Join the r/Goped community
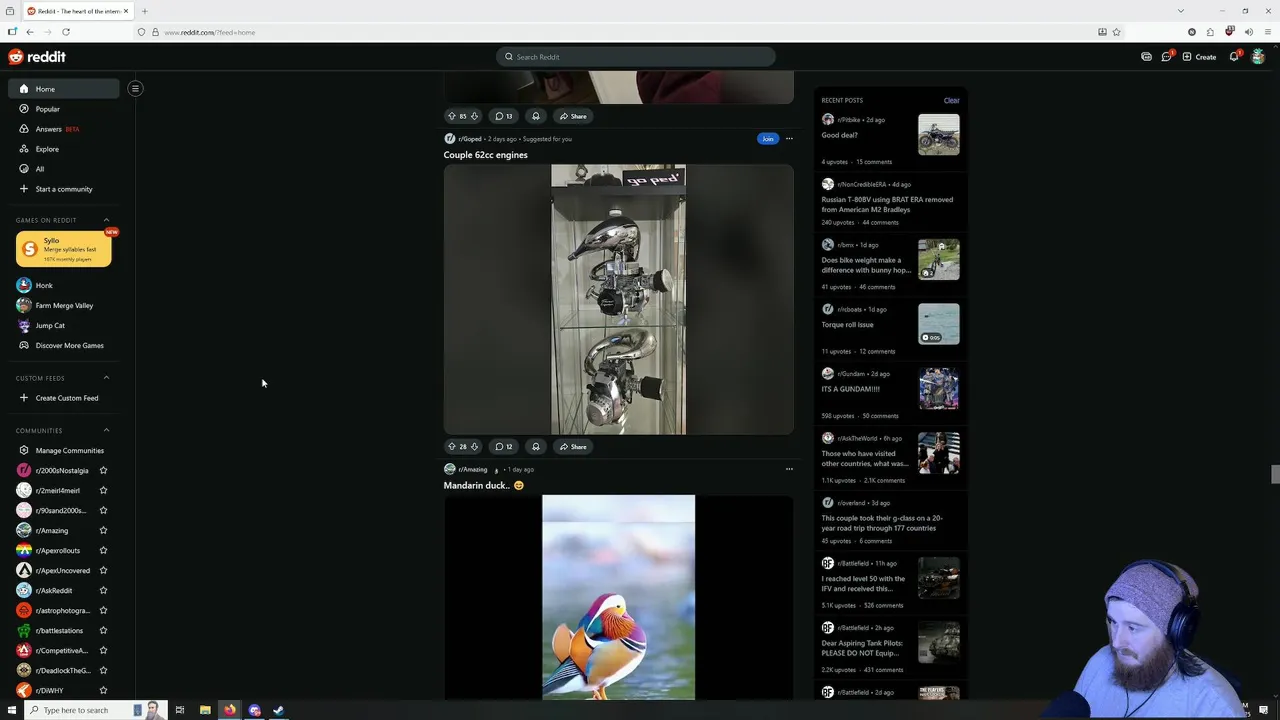 point(767,139)
